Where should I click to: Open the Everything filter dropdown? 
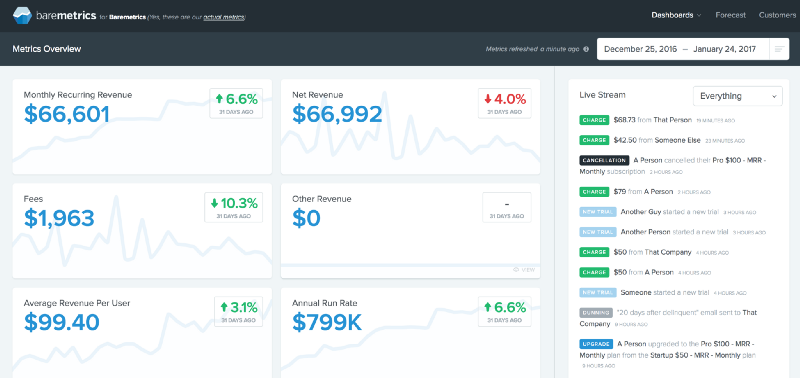[x=737, y=96]
